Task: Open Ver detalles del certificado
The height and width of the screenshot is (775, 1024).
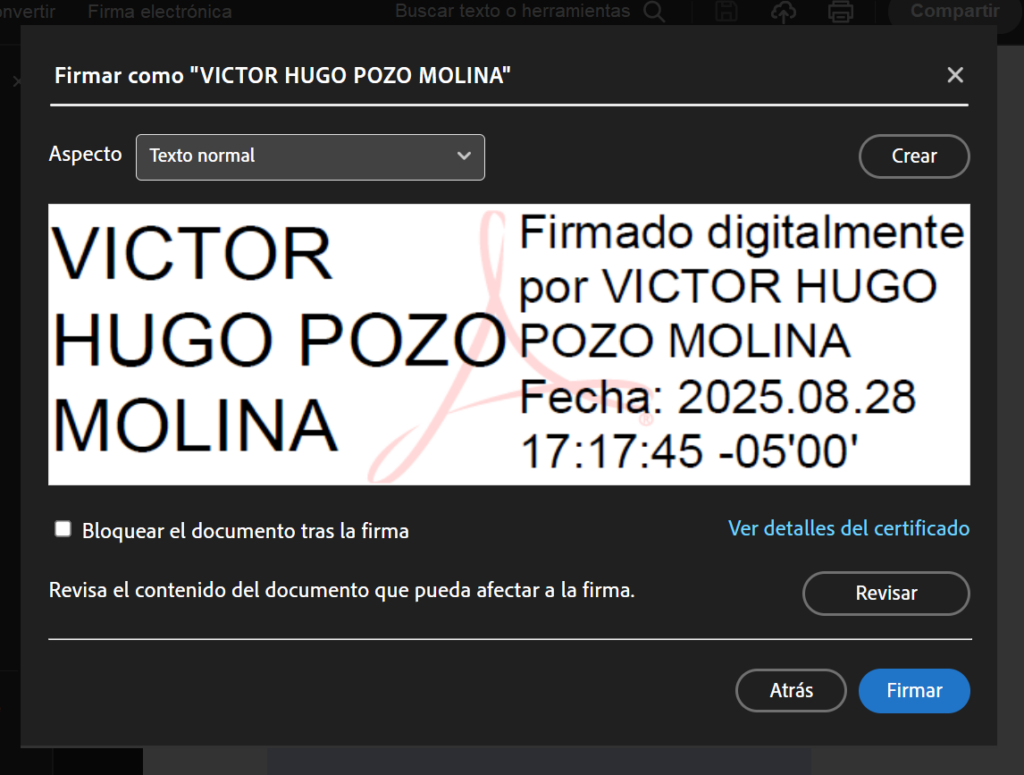Action: pos(848,528)
